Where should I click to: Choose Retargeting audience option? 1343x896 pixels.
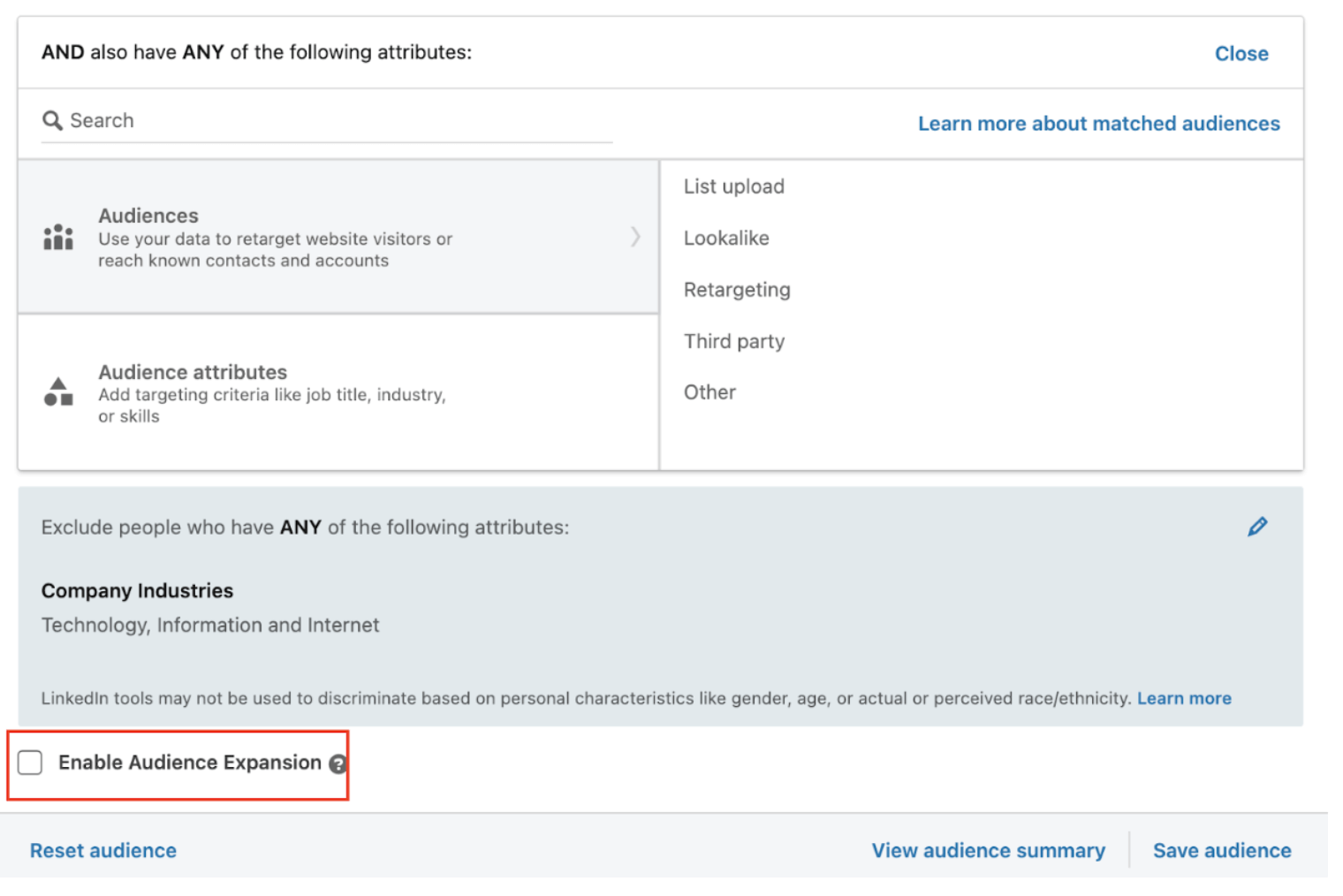click(737, 290)
